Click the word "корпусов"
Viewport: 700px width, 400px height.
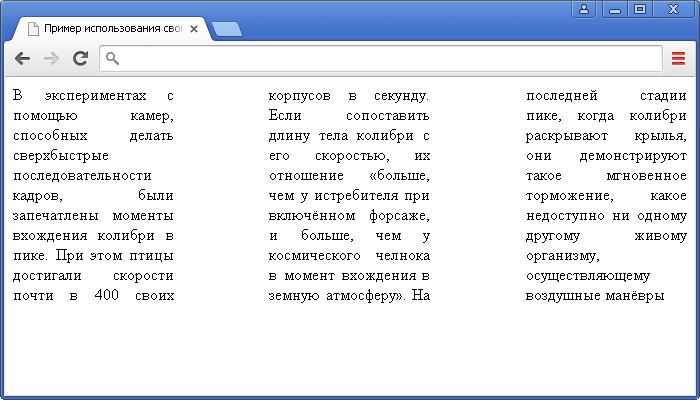pyautogui.click(x=300, y=96)
